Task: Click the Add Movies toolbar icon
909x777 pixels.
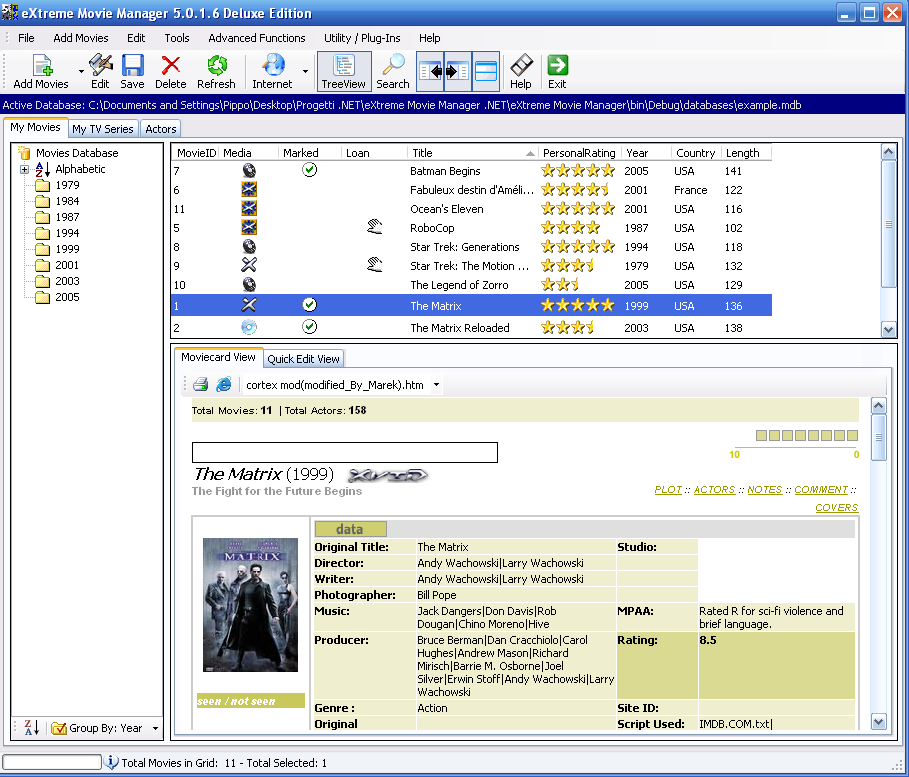Action: (x=41, y=70)
